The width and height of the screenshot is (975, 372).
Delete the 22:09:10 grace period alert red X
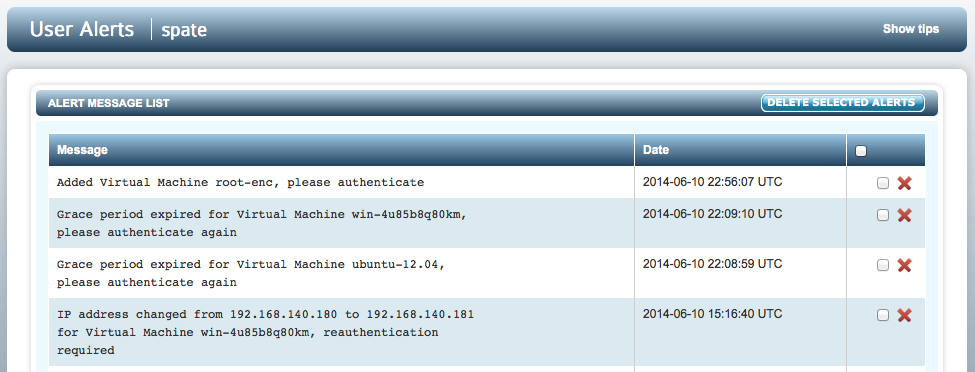click(x=904, y=215)
